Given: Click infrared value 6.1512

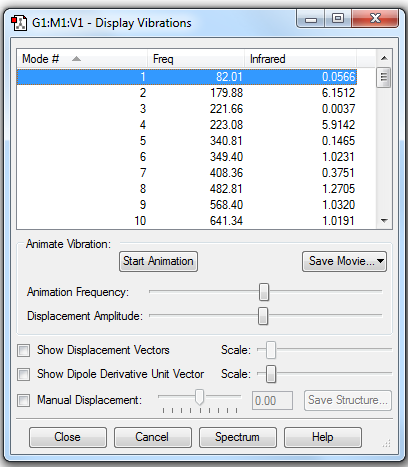Looking at the screenshot, I should pos(338,93).
